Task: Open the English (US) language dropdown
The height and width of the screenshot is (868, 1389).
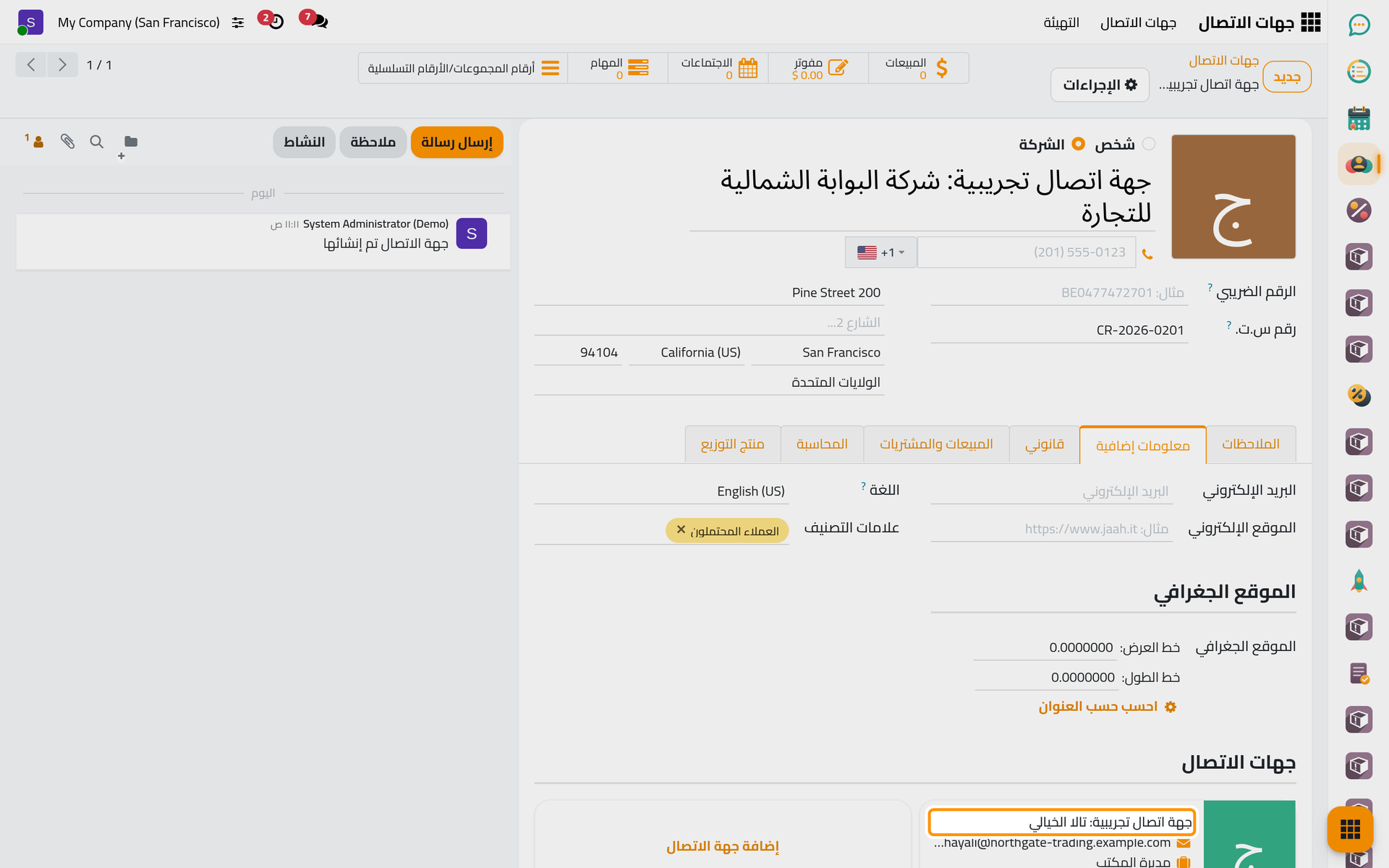Action: click(661, 491)
